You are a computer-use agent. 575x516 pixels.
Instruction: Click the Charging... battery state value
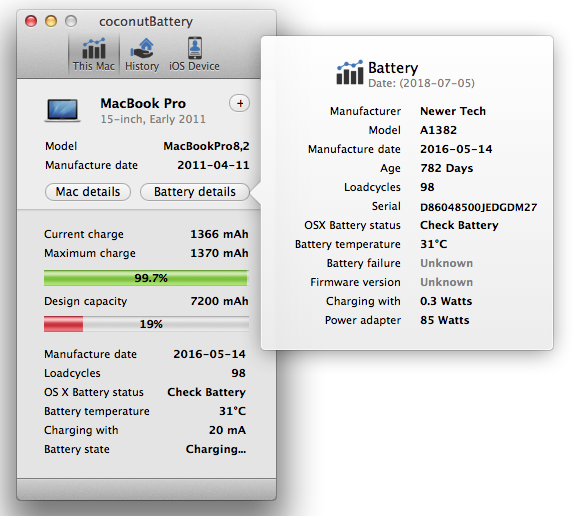[x=216, y=449]
